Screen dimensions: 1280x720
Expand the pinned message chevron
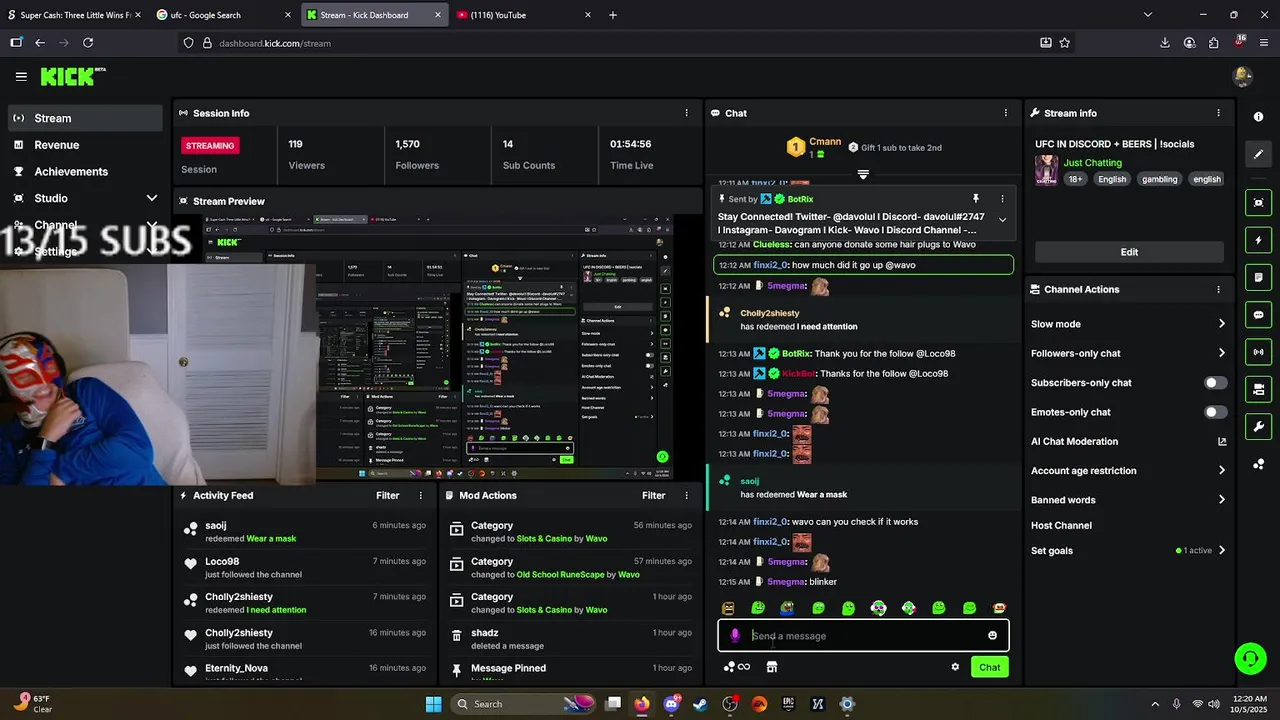(1002, 220)
